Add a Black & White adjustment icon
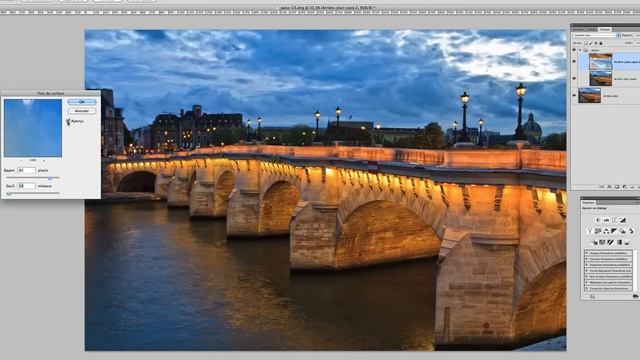Screen dimensions: 640x360 tap(614, 231)
